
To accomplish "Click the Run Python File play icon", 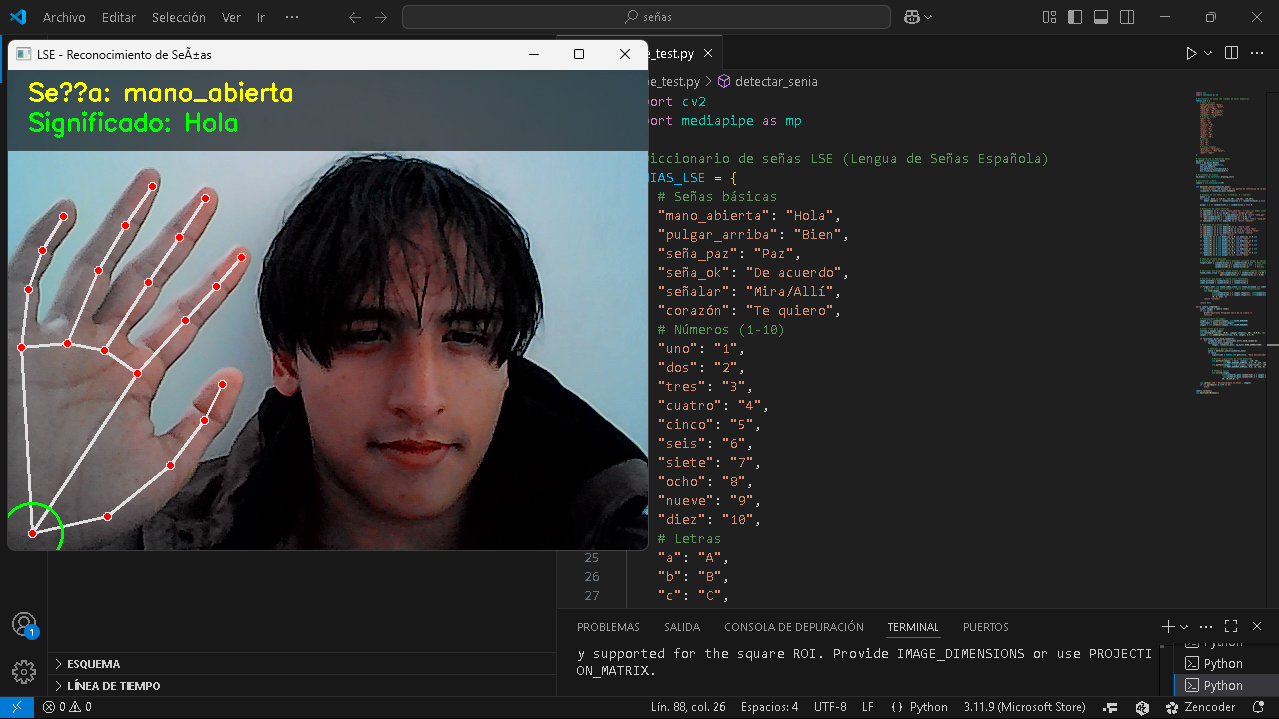I will coord(1191,53).
